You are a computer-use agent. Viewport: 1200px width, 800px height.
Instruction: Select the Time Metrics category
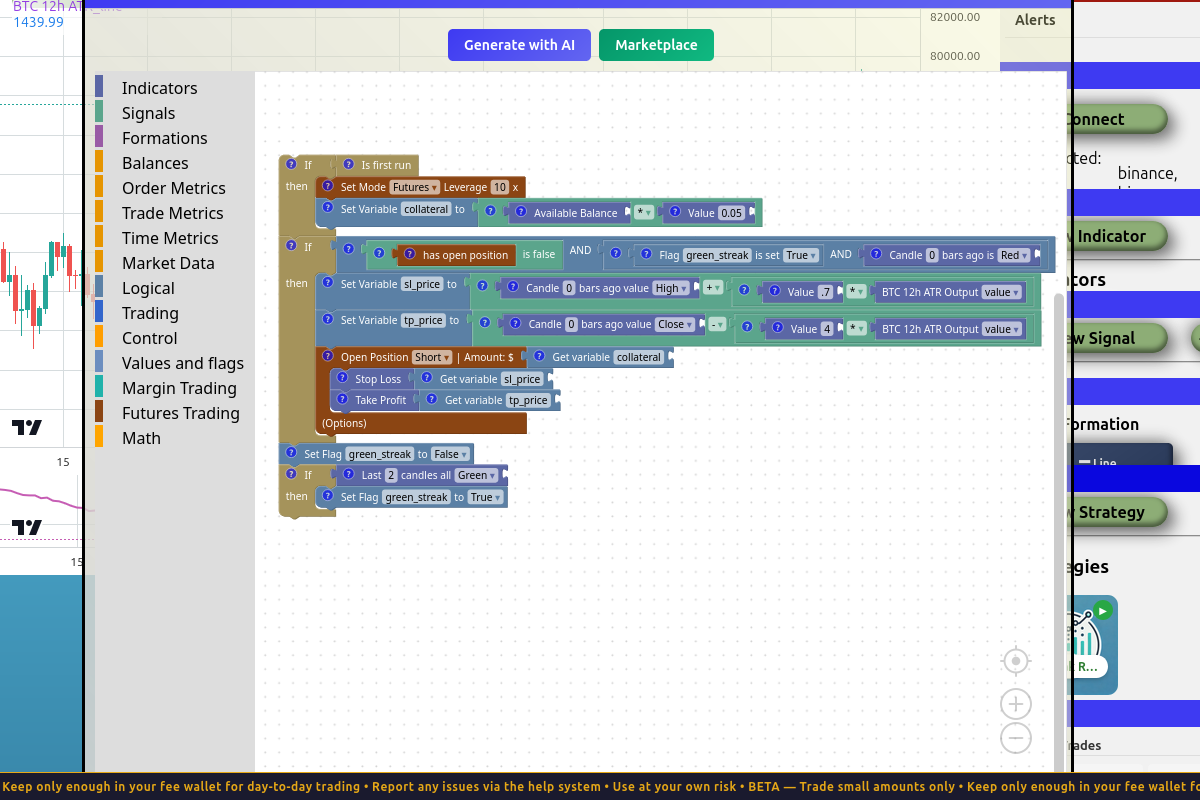(x=170, y=238)
